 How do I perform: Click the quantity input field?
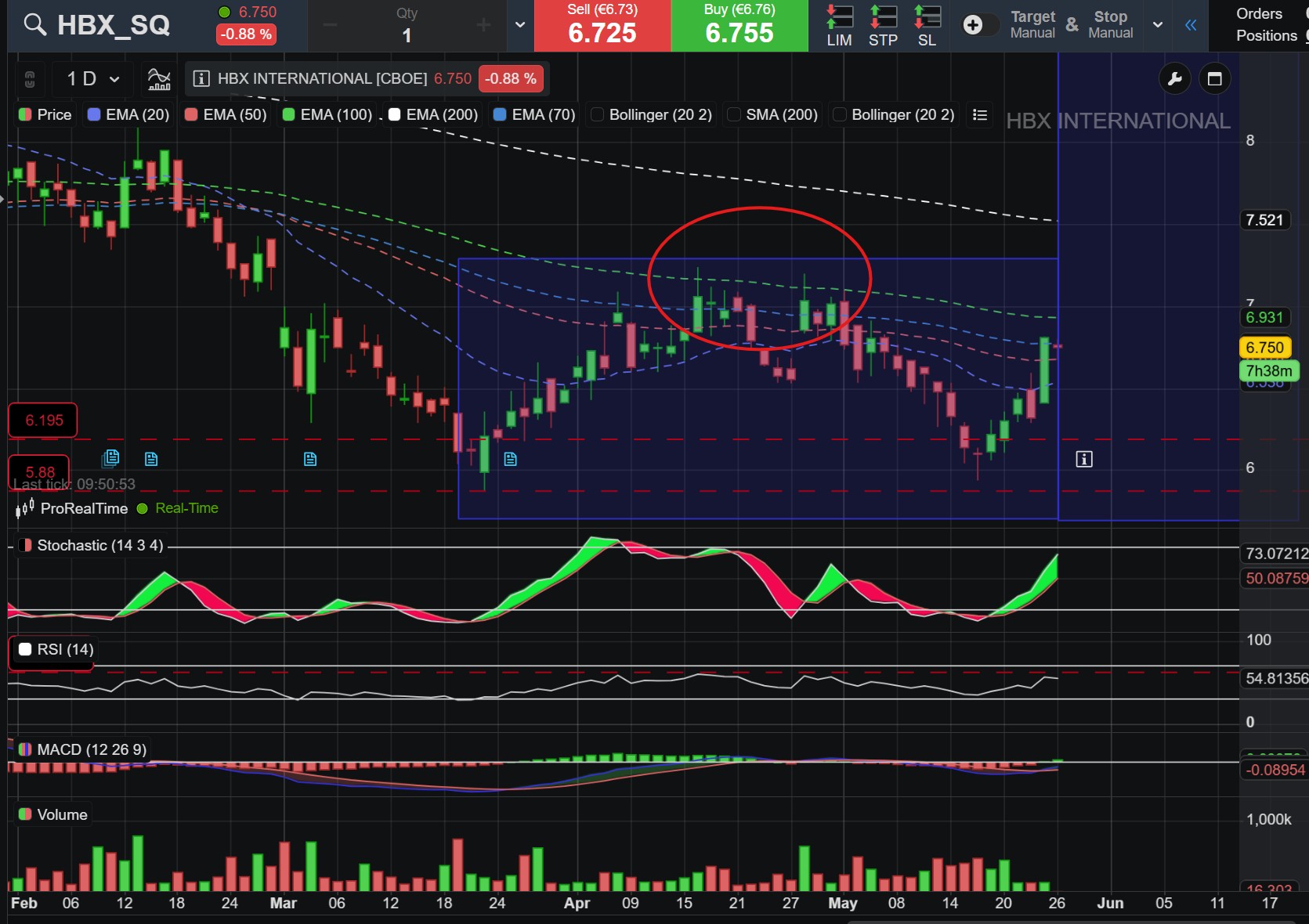point(407,26)
